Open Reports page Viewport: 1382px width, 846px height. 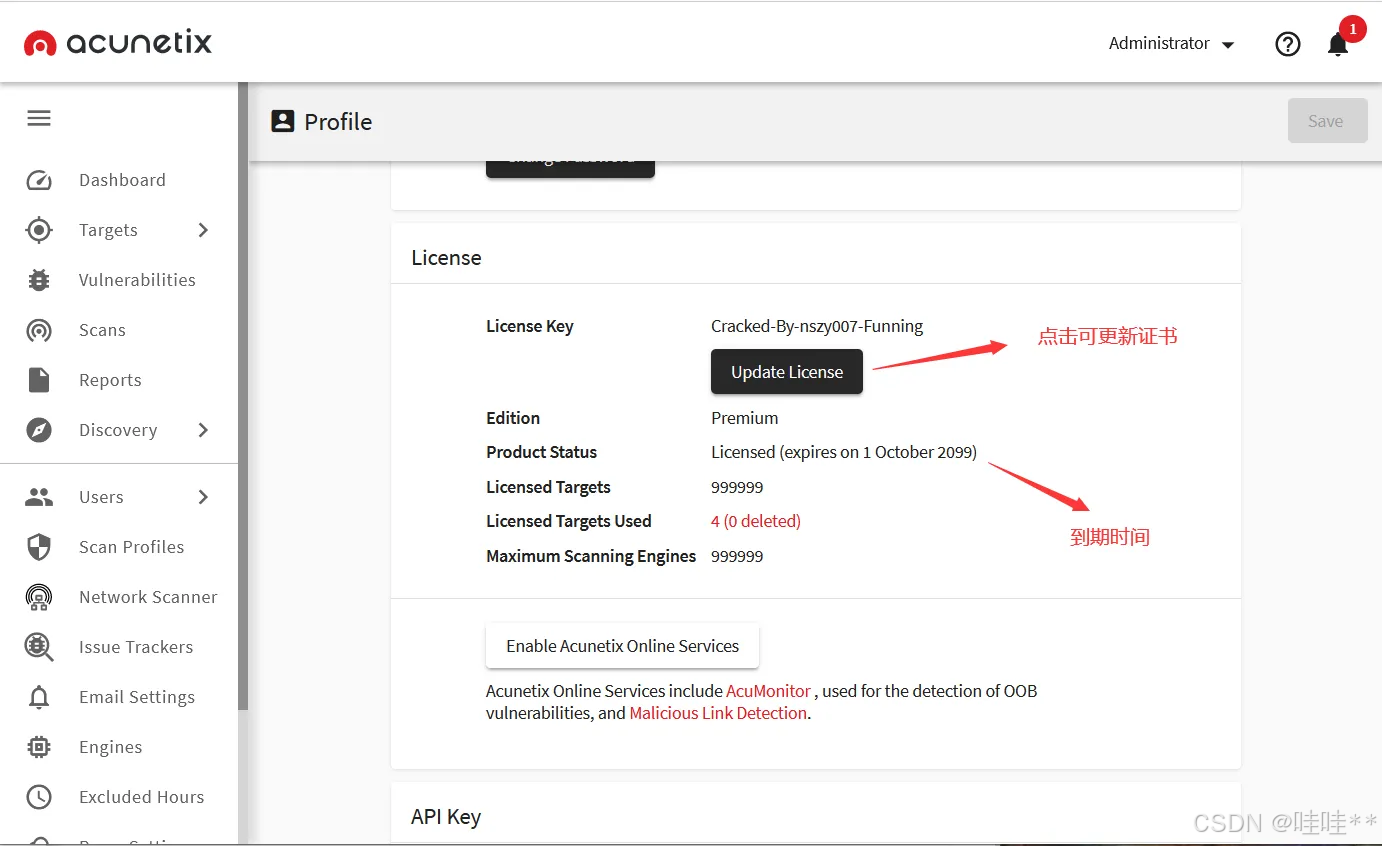pos(110,380)
